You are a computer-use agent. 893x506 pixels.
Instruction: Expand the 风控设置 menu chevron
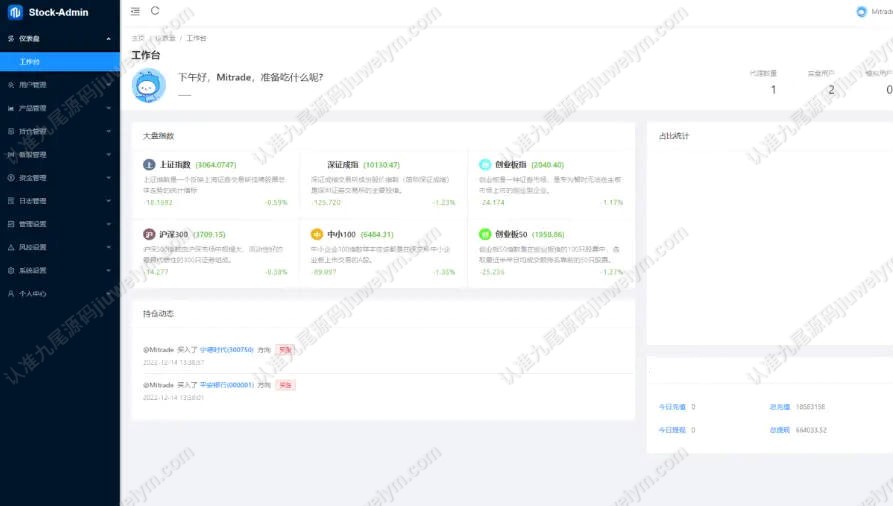click(108, 247)
